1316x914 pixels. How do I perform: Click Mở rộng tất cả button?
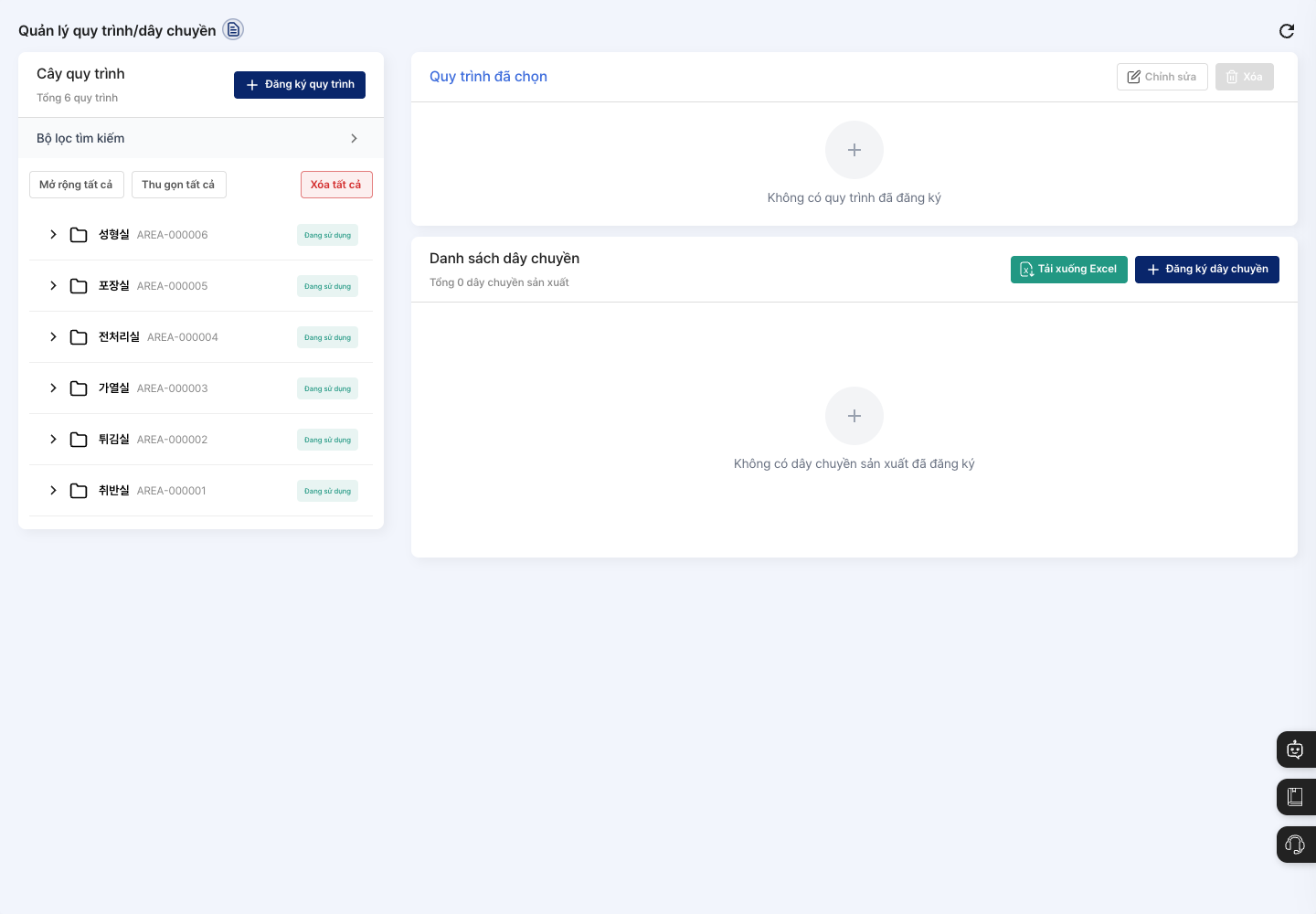(77, 185)
